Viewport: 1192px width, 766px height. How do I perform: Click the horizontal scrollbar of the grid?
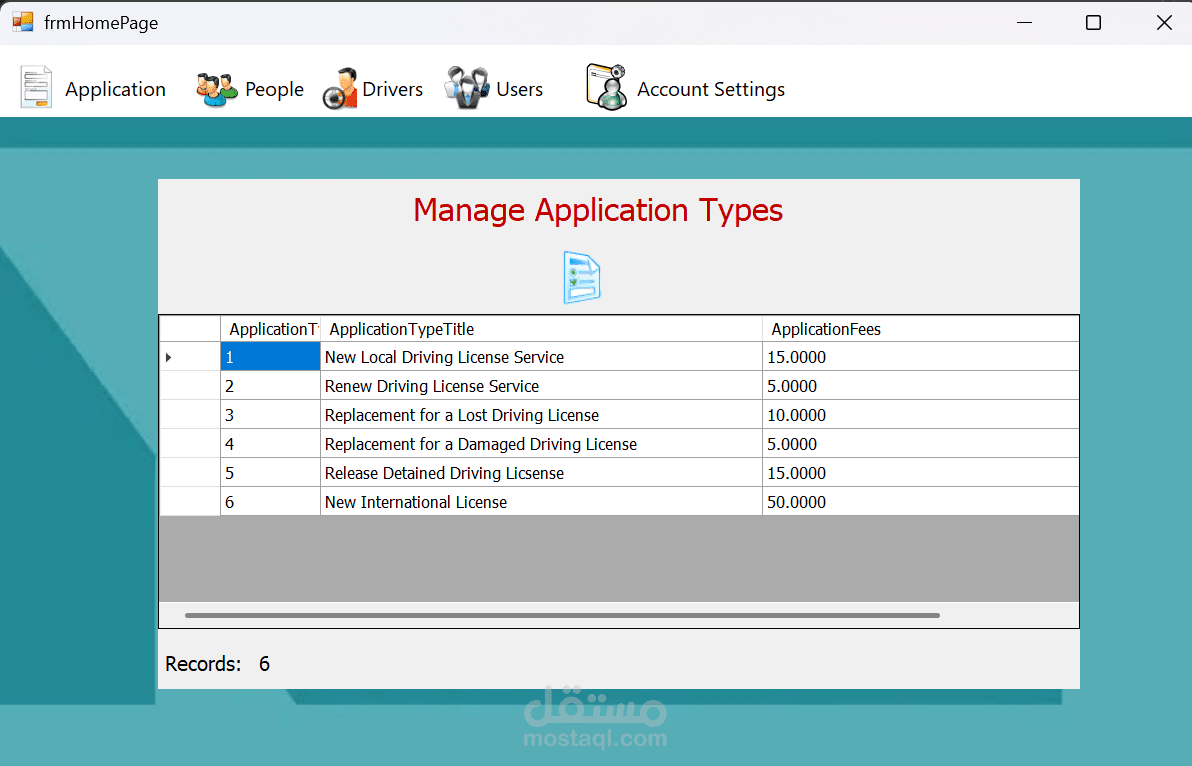pos(562,615)
